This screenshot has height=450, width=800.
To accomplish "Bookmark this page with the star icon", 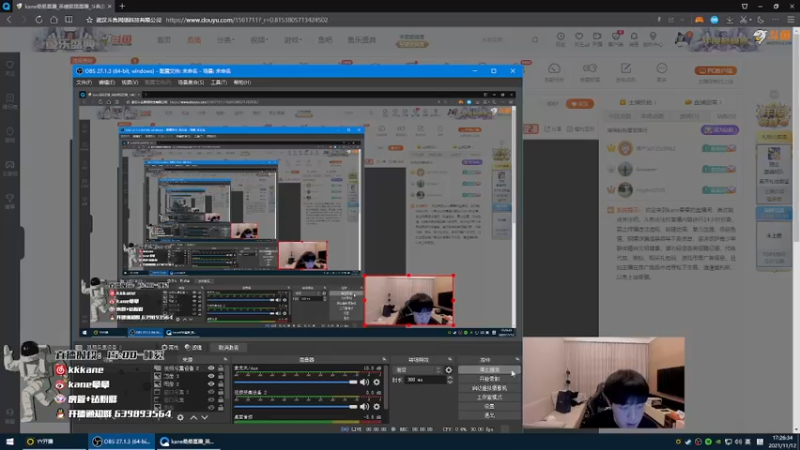I will pyautogui.click(x=89, y=20).
